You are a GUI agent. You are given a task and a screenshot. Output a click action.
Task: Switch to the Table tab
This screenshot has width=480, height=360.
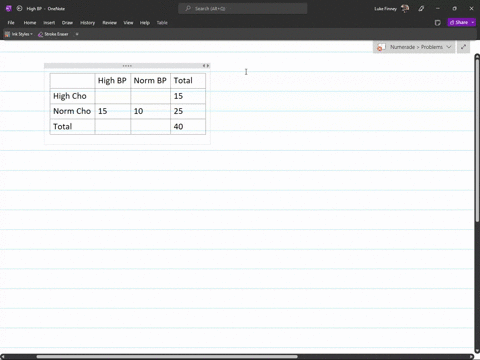click(162, 23)
